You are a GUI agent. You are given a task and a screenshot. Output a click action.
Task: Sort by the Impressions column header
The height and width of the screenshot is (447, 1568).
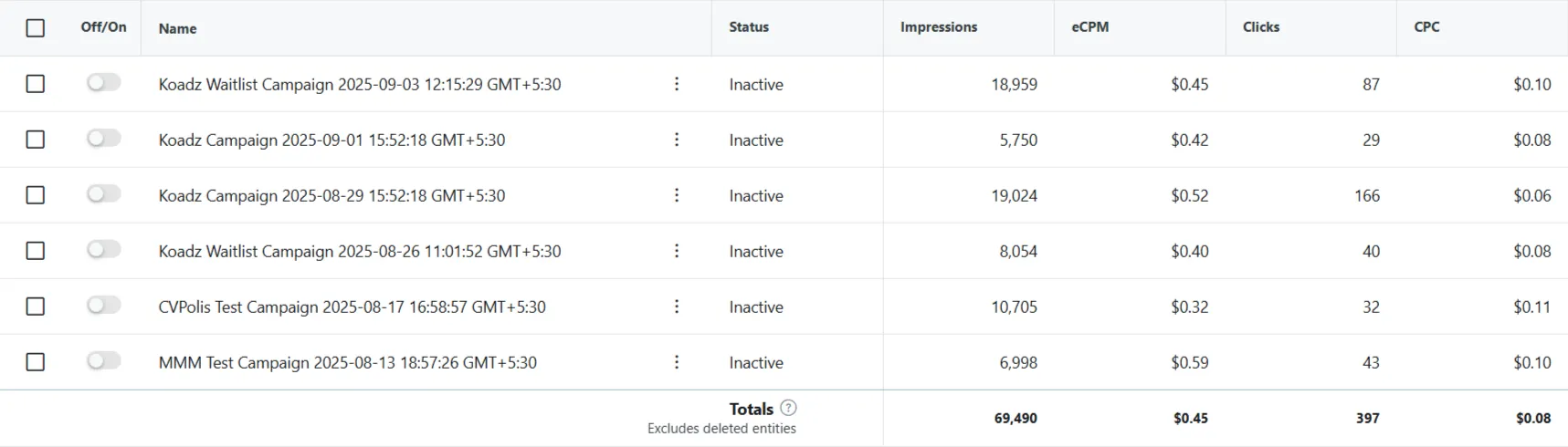pos(939,27)
